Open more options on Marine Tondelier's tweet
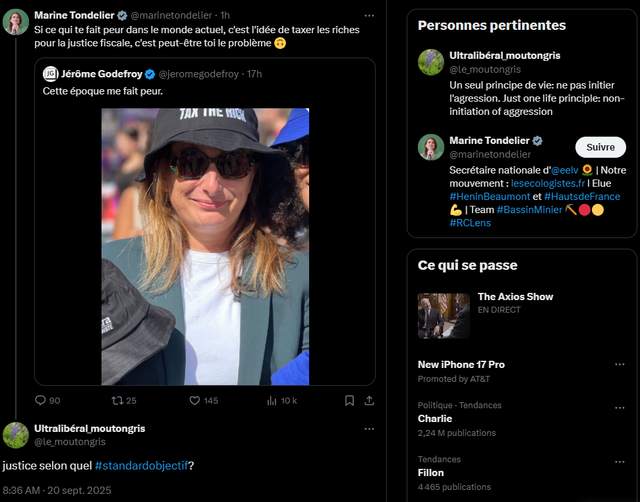This screenshot has width=640, height=502. coord(370,16)
